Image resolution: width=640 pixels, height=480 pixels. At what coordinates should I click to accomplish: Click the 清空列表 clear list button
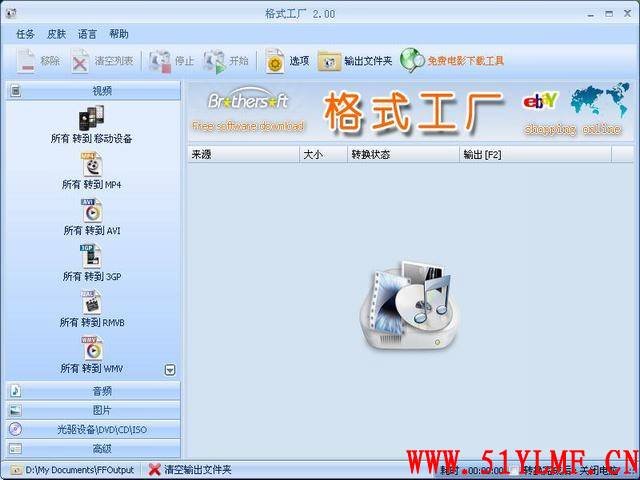(102, 61)
